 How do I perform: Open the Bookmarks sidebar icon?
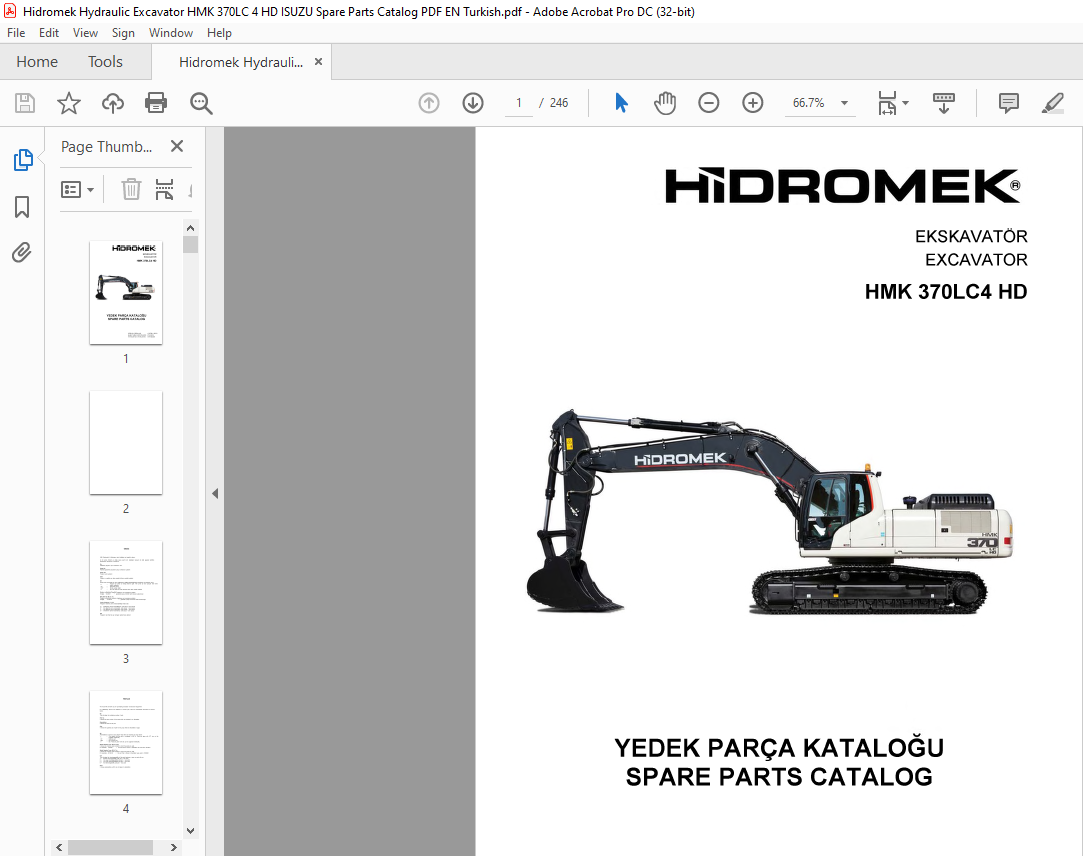point(22,207)
